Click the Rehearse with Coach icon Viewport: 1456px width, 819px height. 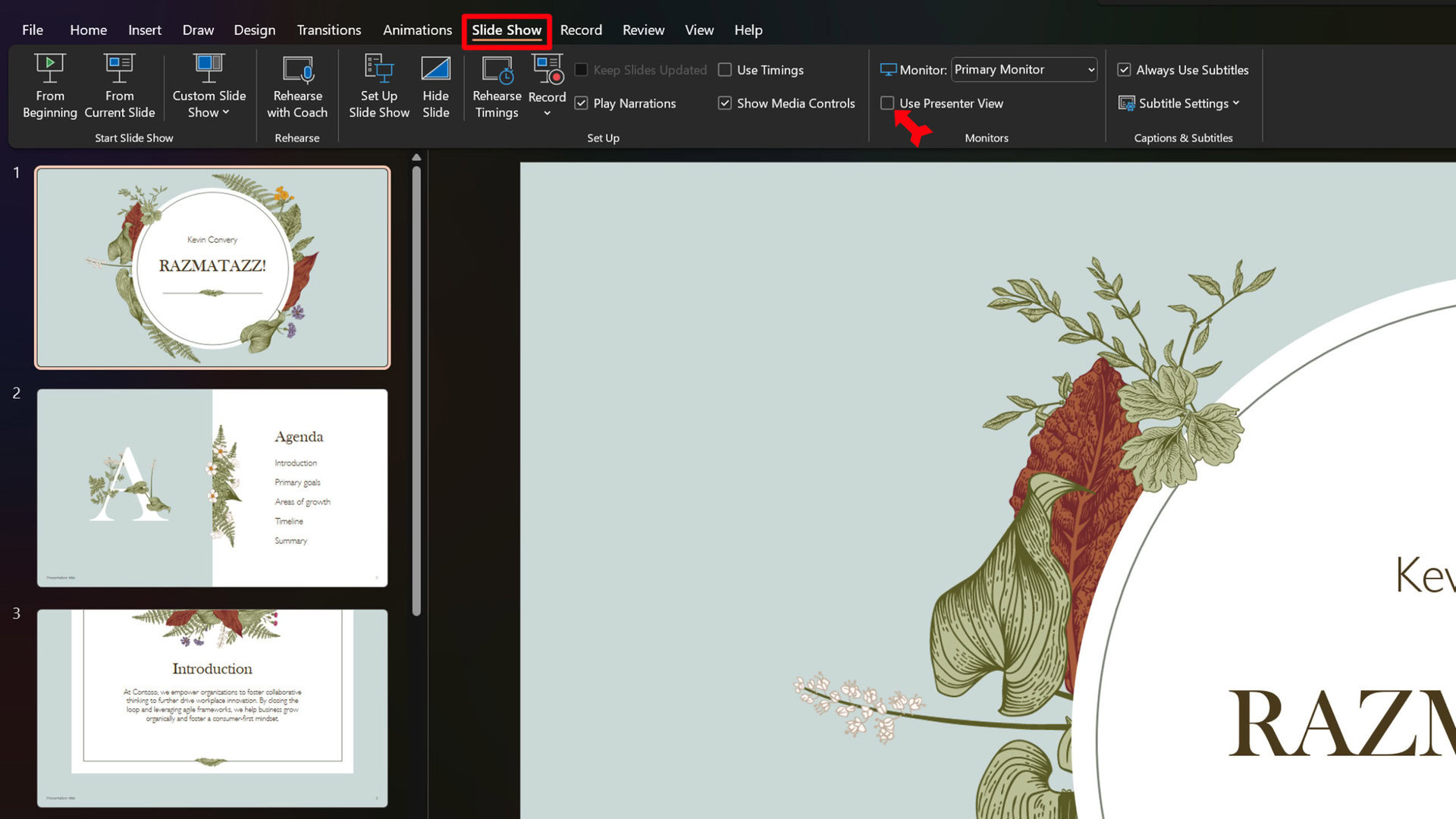click(x=297, y=70)
